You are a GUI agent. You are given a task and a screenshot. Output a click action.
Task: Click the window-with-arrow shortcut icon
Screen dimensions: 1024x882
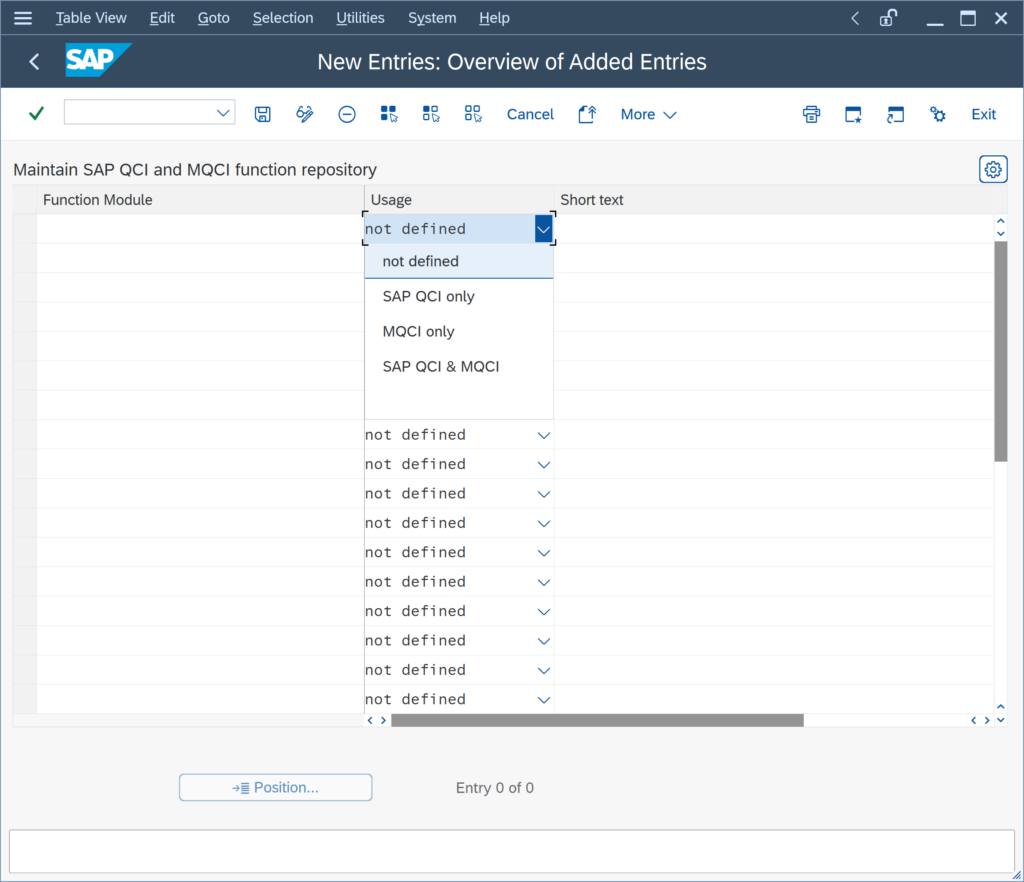click(895, 114)
